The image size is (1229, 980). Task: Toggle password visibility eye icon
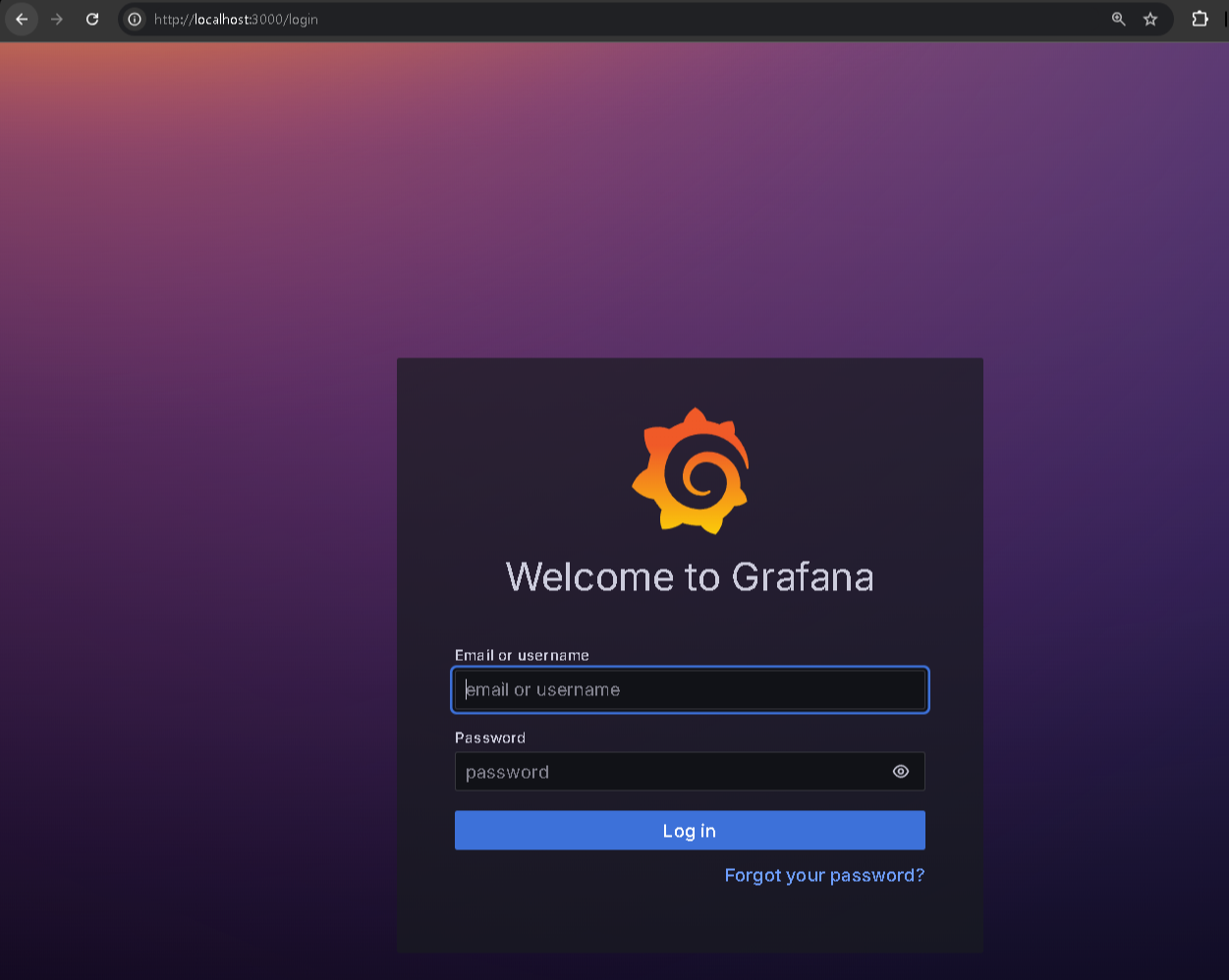tap(901, 772)
